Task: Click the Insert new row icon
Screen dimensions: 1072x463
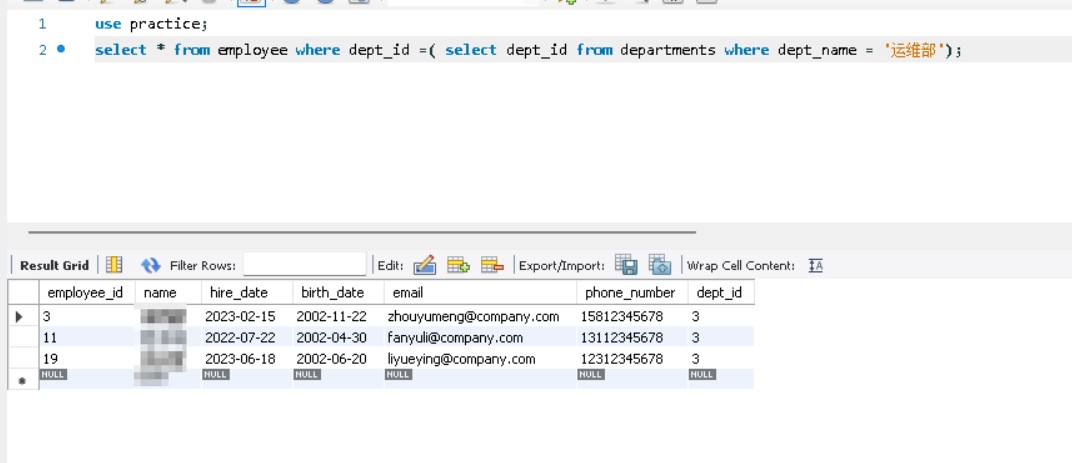Action: click(458, 265)
